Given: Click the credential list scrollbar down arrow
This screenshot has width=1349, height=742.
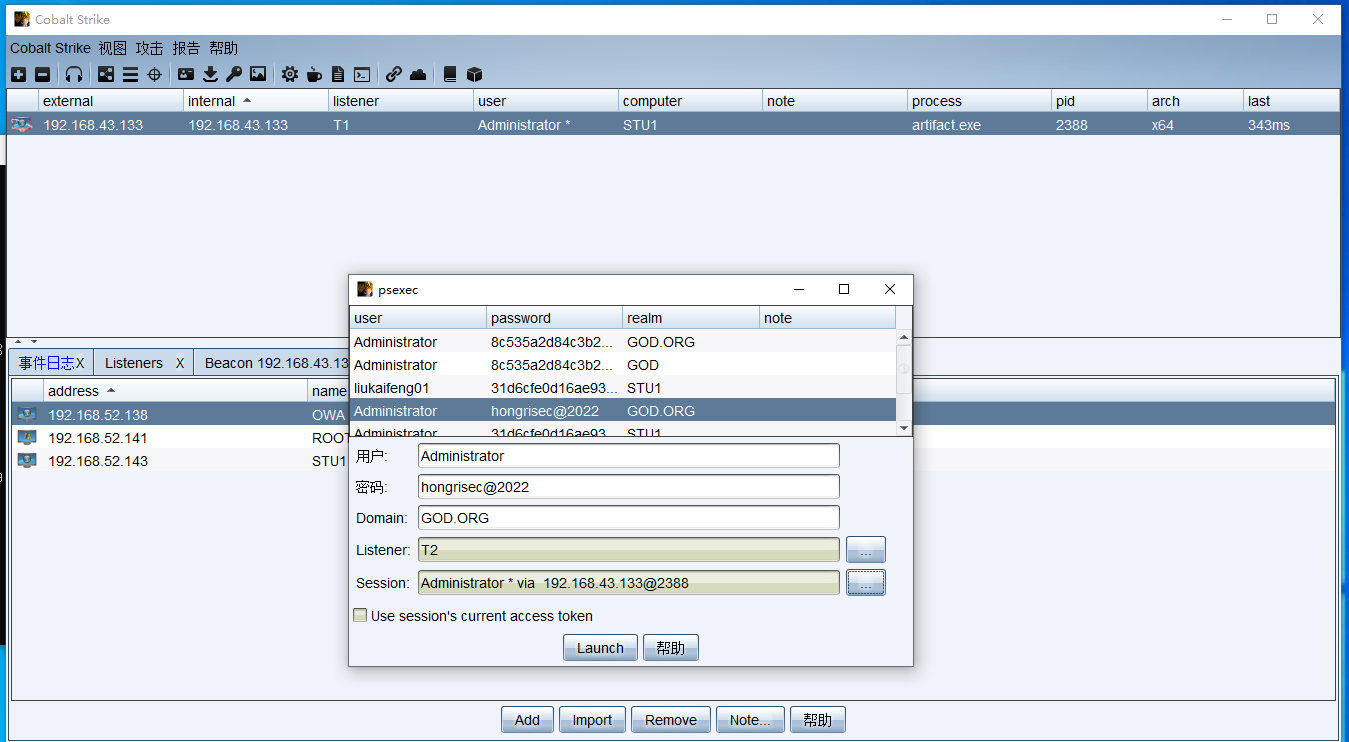Looking at the screenshot, I should point(904,428).
